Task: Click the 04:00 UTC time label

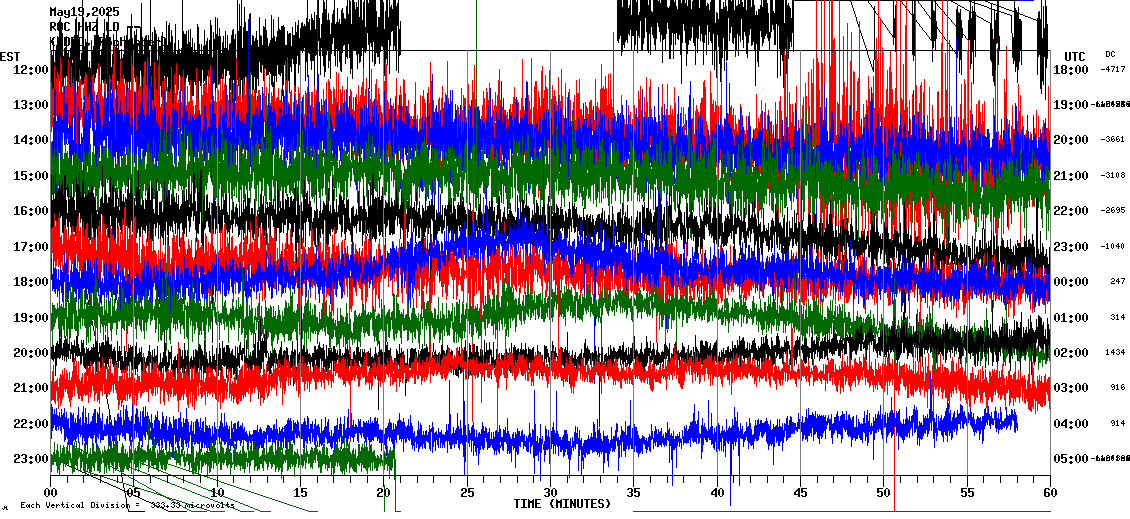Action: coord(1071,423)
